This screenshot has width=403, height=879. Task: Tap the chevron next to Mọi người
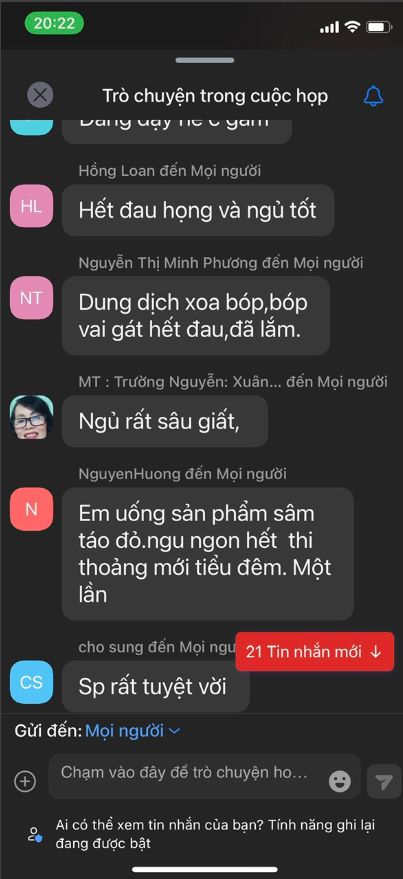click(174, 731)
